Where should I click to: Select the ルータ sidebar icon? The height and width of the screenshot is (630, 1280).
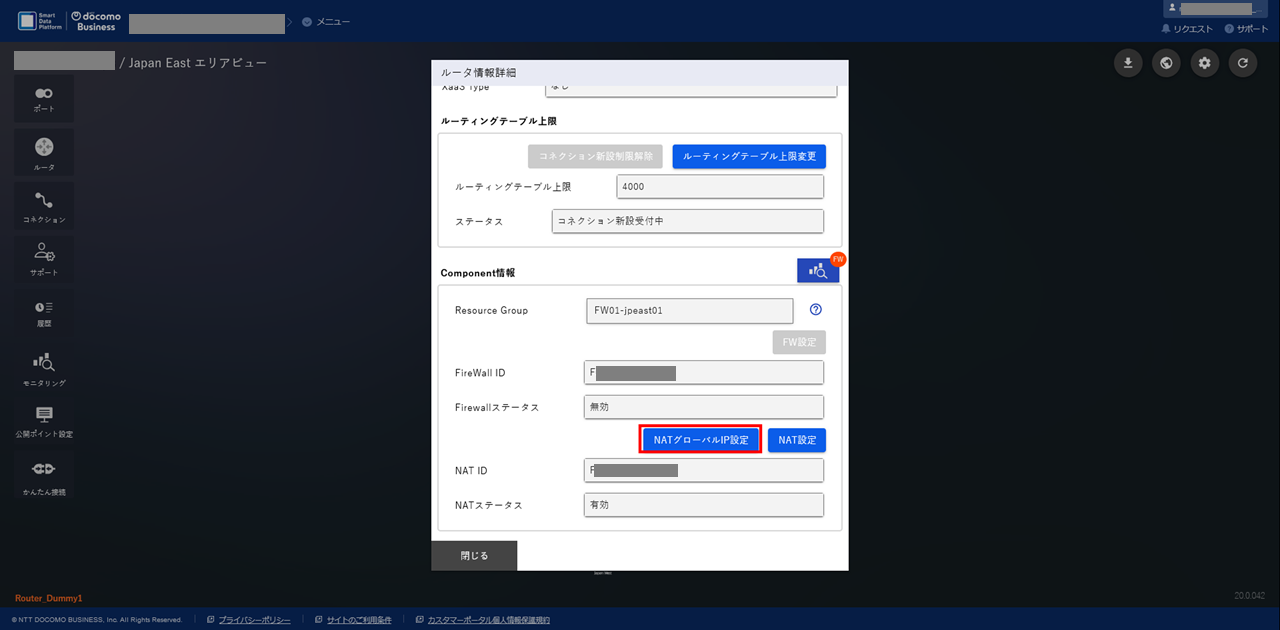coord(44,152)
